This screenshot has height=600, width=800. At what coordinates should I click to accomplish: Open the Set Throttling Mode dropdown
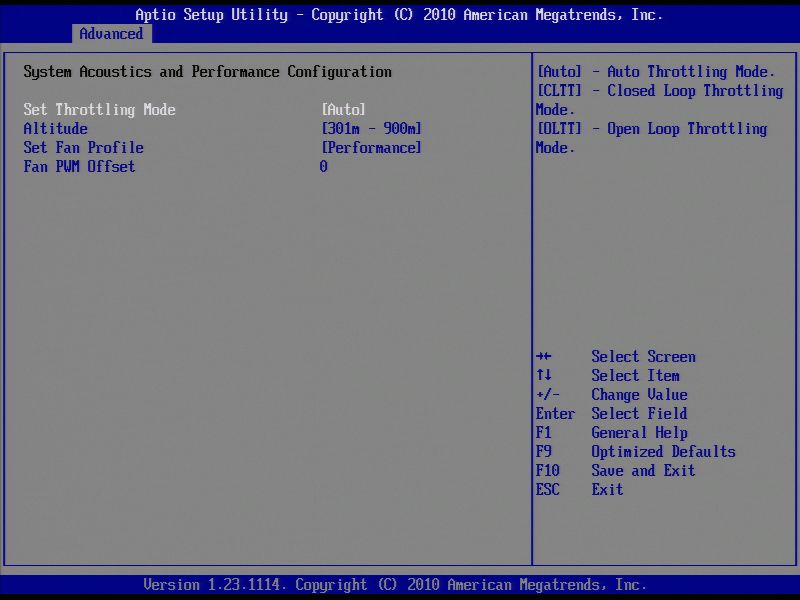pyautogui.click(x=344, y=109)
